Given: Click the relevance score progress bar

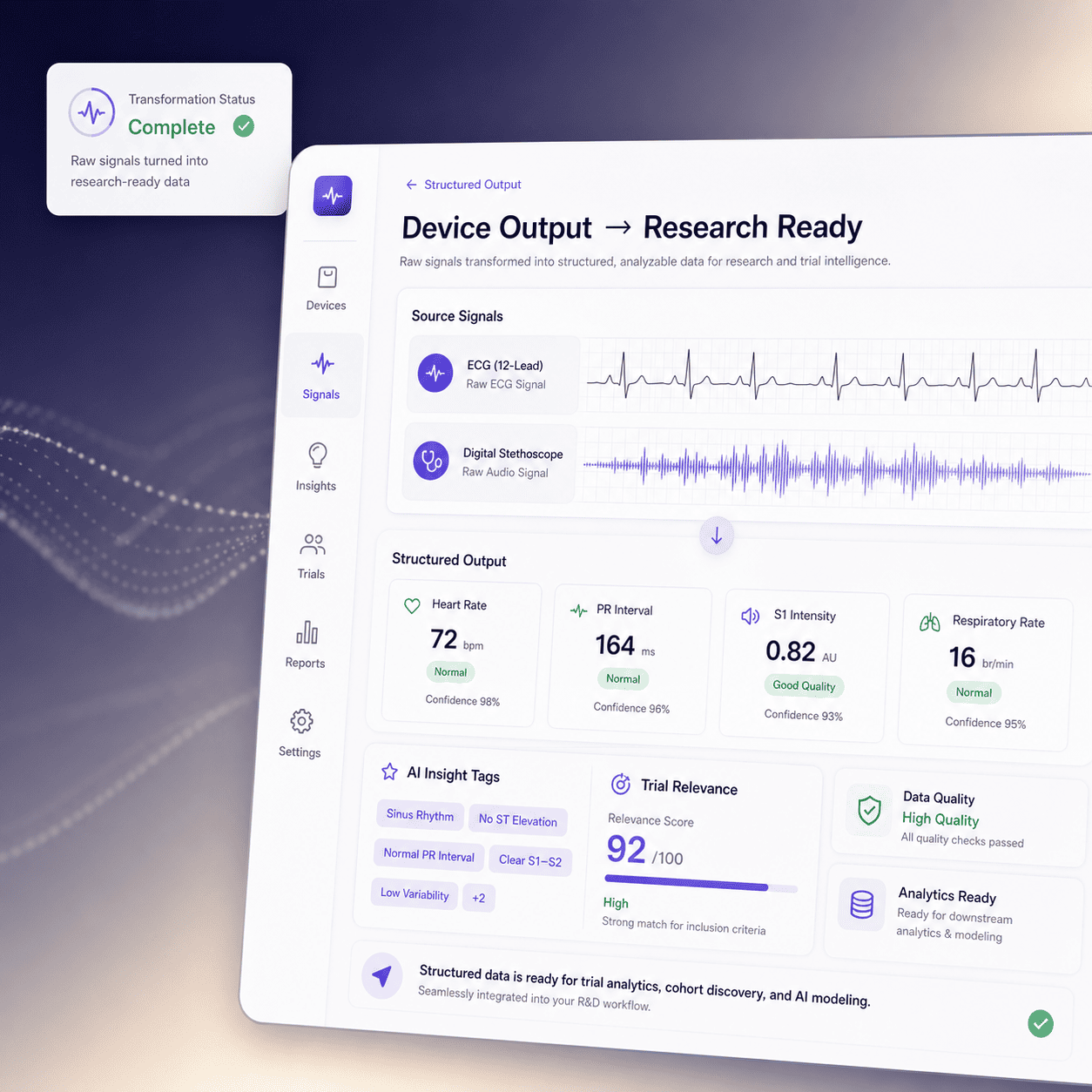Looking at the screenshot, I should pos(701,885).
